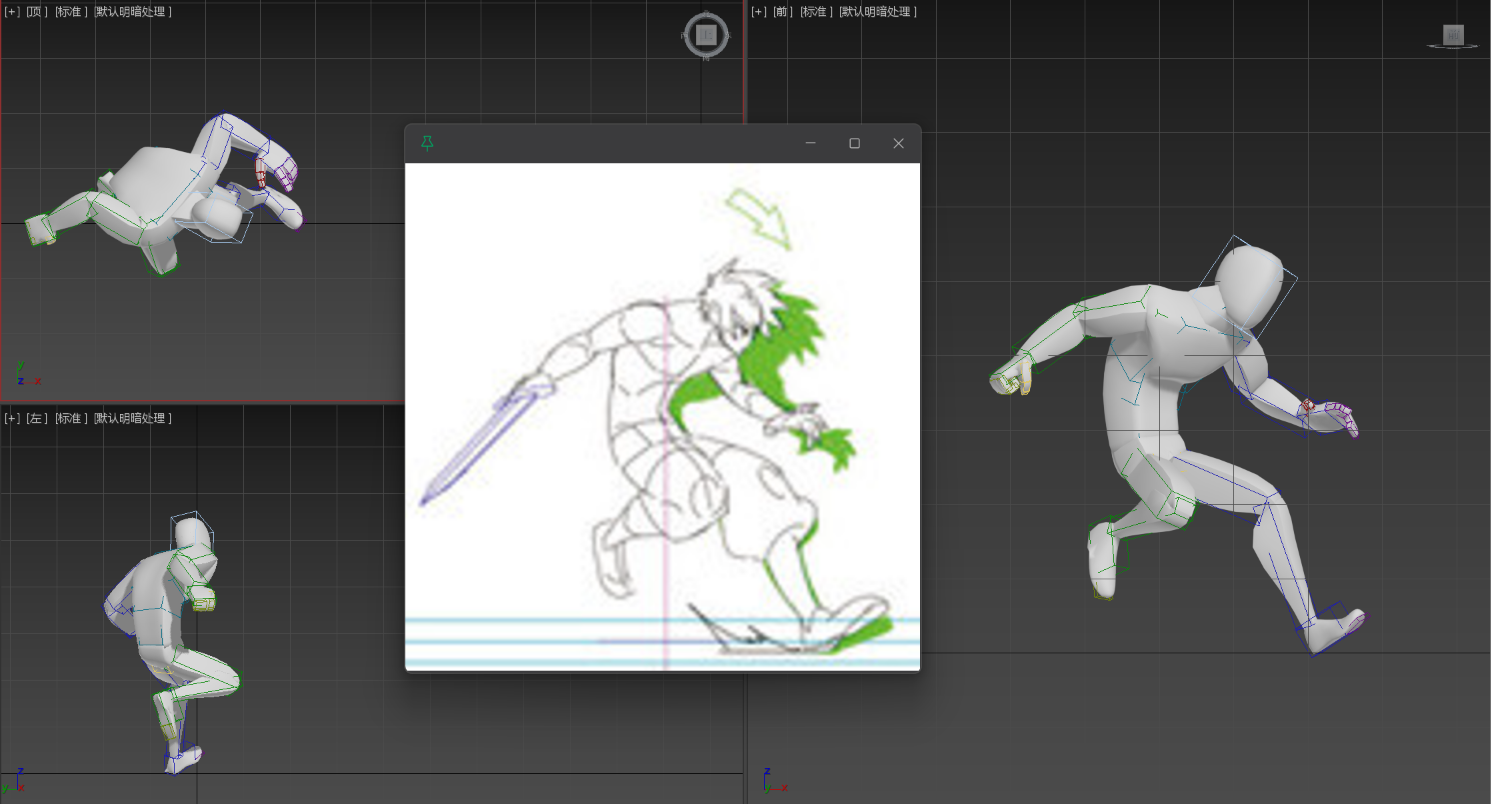The height and width of the screenshot is (804, 1491).
Task: Pin the floating reference image window
Action: tap(427, 143)
